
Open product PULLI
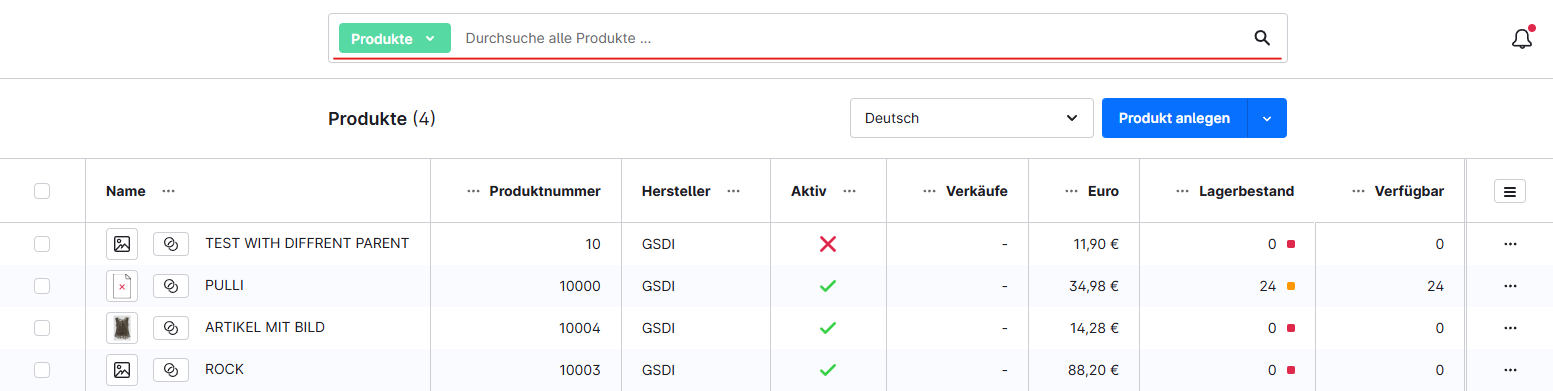224,285
